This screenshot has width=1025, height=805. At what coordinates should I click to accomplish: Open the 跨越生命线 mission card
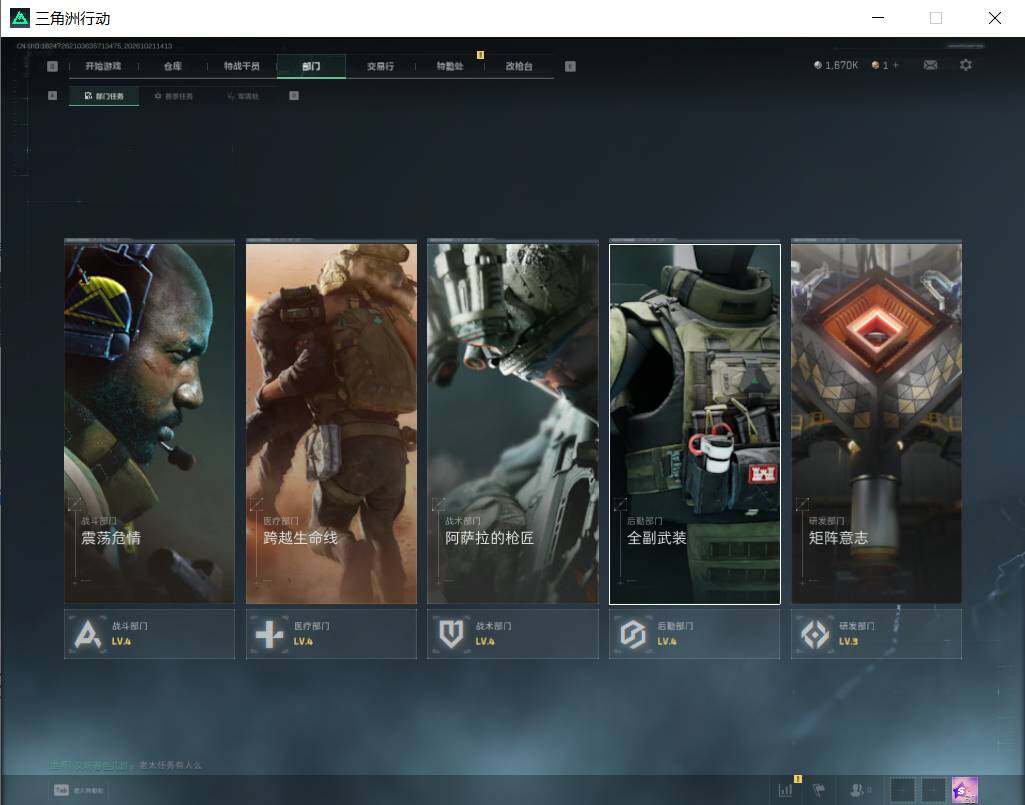331,424
